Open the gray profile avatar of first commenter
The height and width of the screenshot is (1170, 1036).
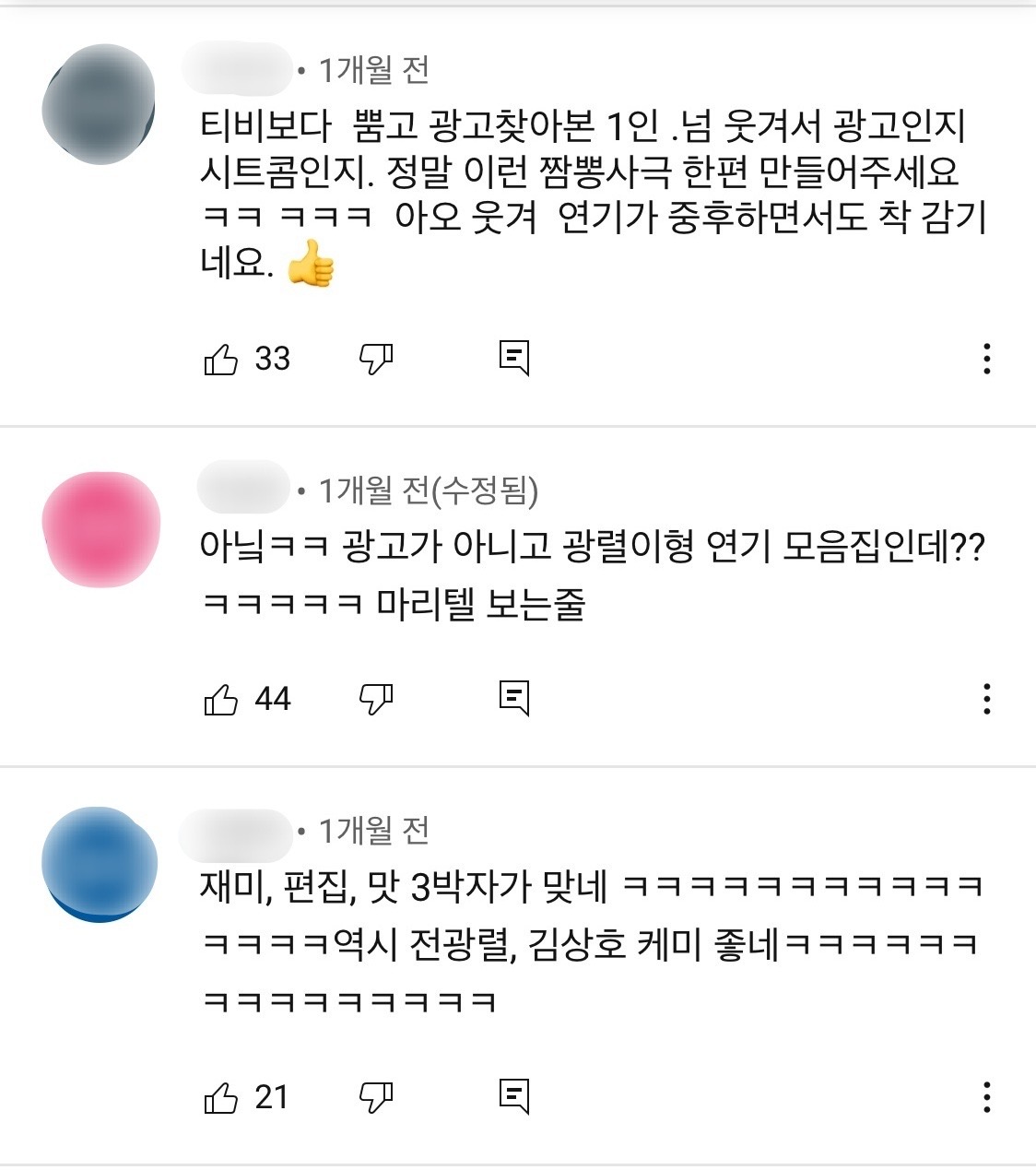click(100, 104)
